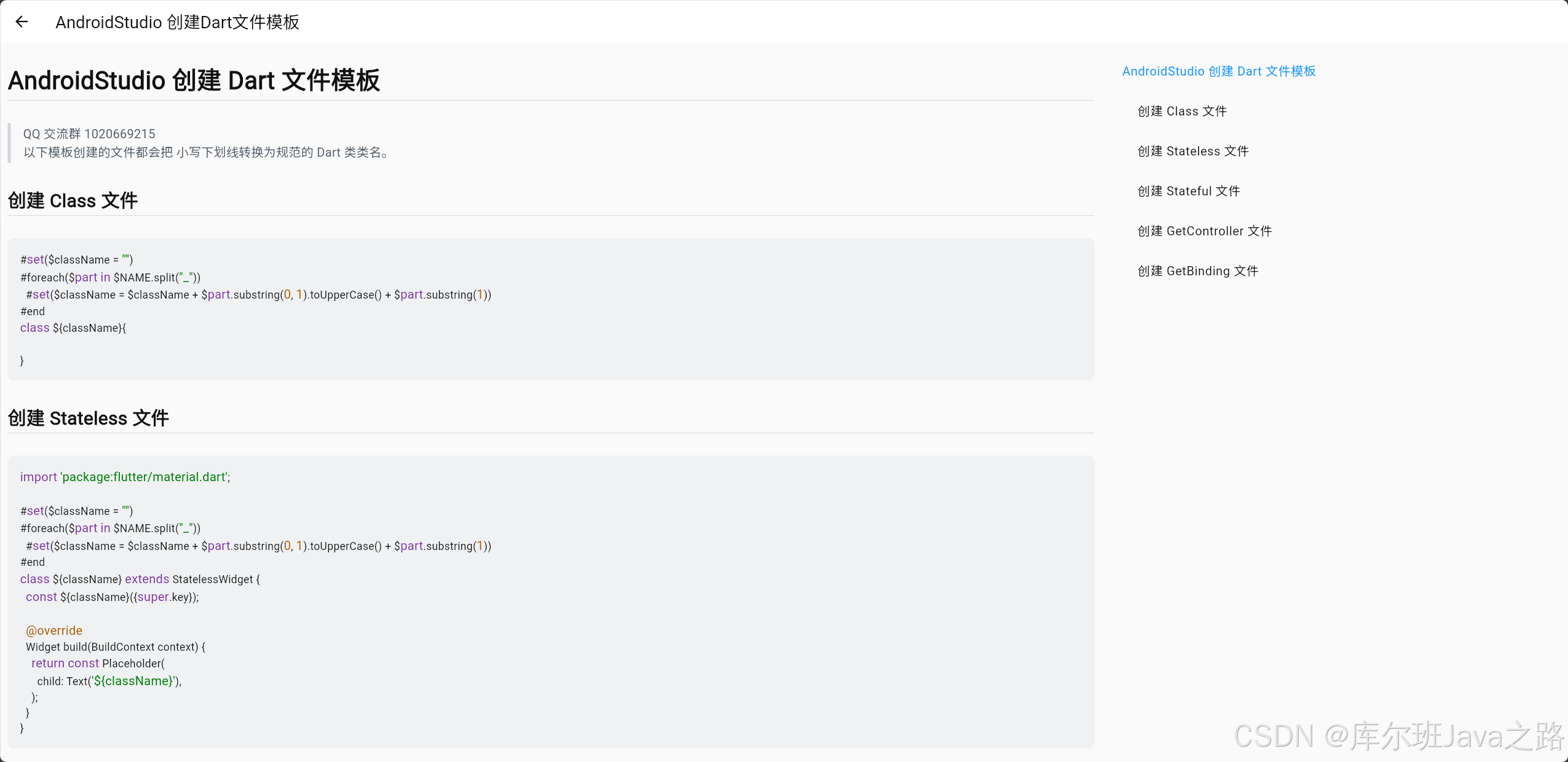Click the quote line about 小写下划线转换

[206, 152]
